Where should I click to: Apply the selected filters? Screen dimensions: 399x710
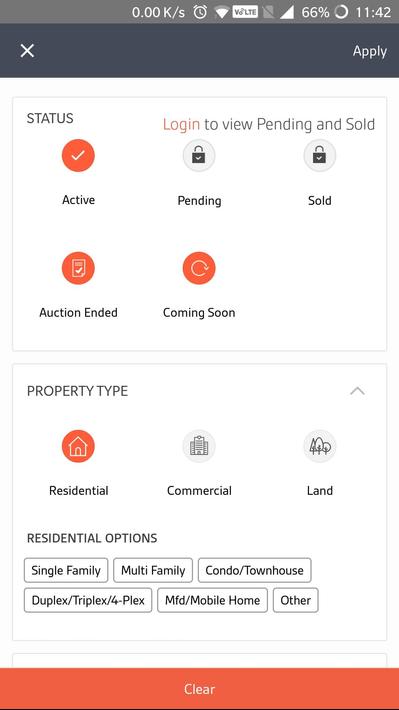370,51
